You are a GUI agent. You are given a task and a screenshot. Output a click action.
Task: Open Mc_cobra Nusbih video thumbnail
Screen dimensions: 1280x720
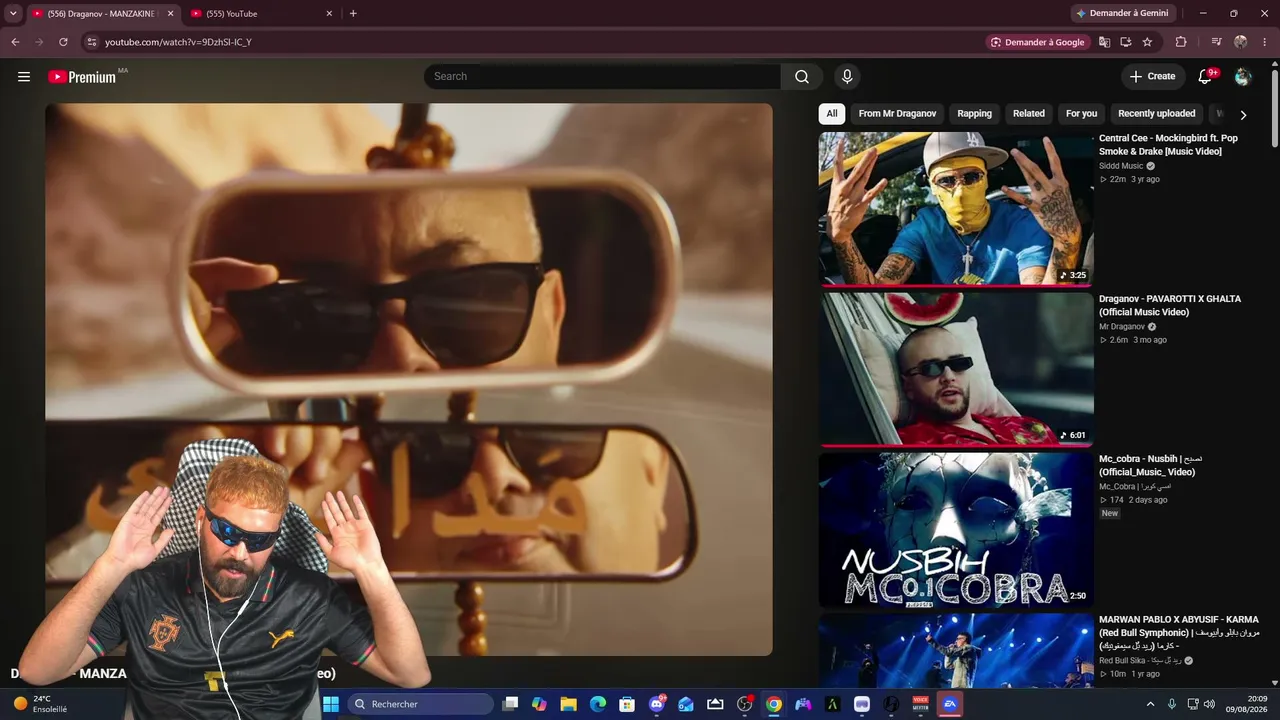click(956, 530)
